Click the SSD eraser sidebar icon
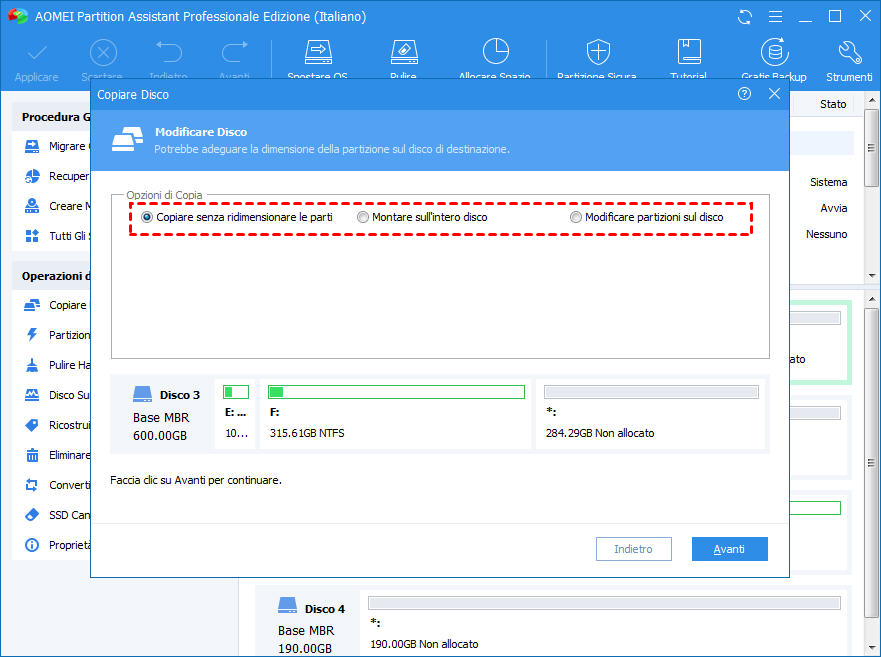The height and width of the screenshot is (657, 881). coord(32,515)
